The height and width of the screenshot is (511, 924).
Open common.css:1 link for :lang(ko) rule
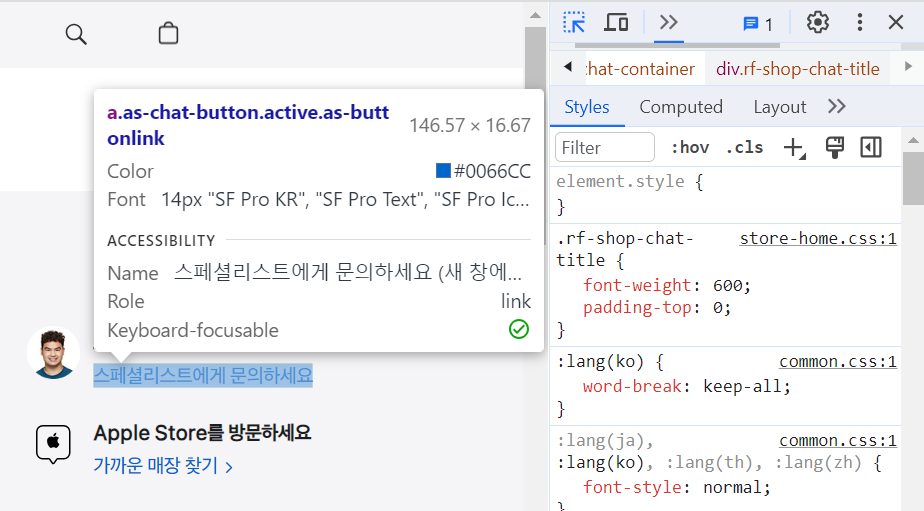click(x=838, y=361)
